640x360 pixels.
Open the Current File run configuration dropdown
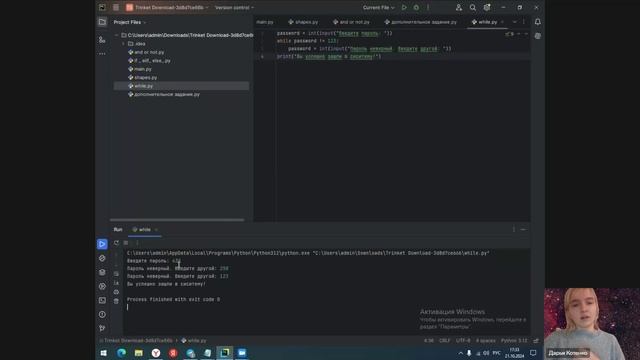[x=378, y=7]
